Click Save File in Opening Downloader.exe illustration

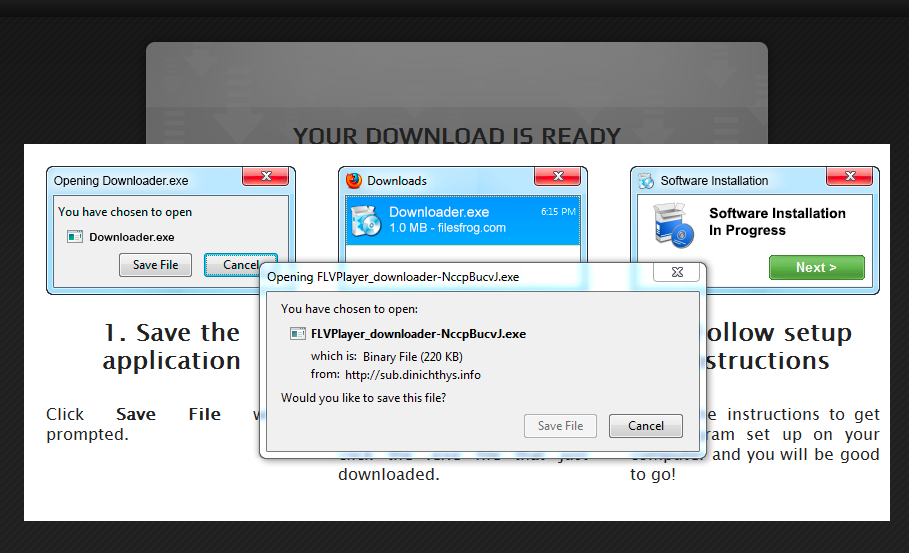(x=155, y=265)
